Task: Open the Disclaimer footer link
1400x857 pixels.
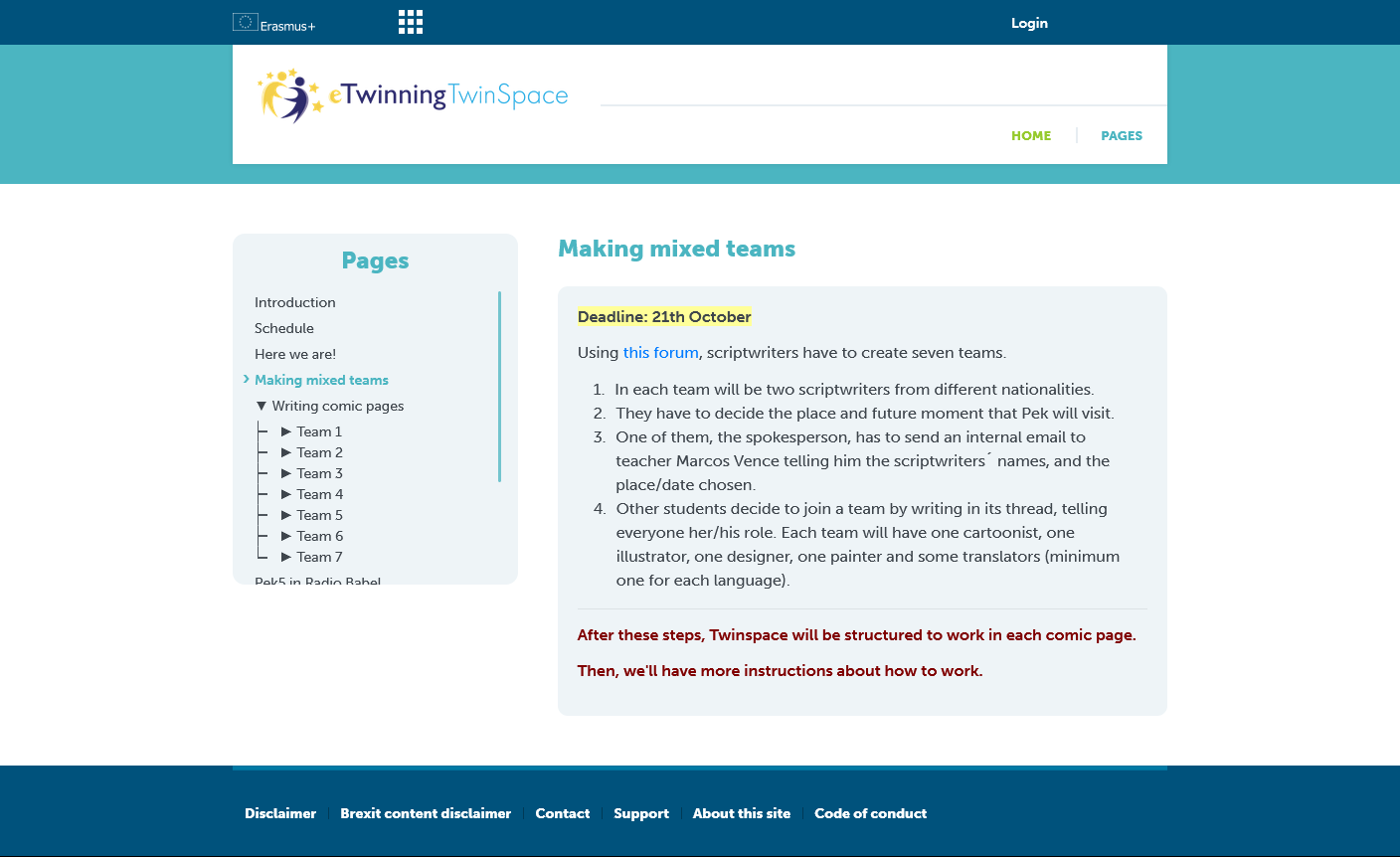Action: [280, 813]
